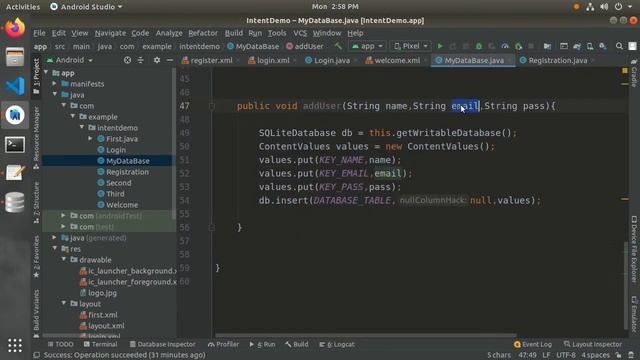Toggle Resource Manager side panel
Viewport: 640px width, 360px height.
(x=36, y=137)
